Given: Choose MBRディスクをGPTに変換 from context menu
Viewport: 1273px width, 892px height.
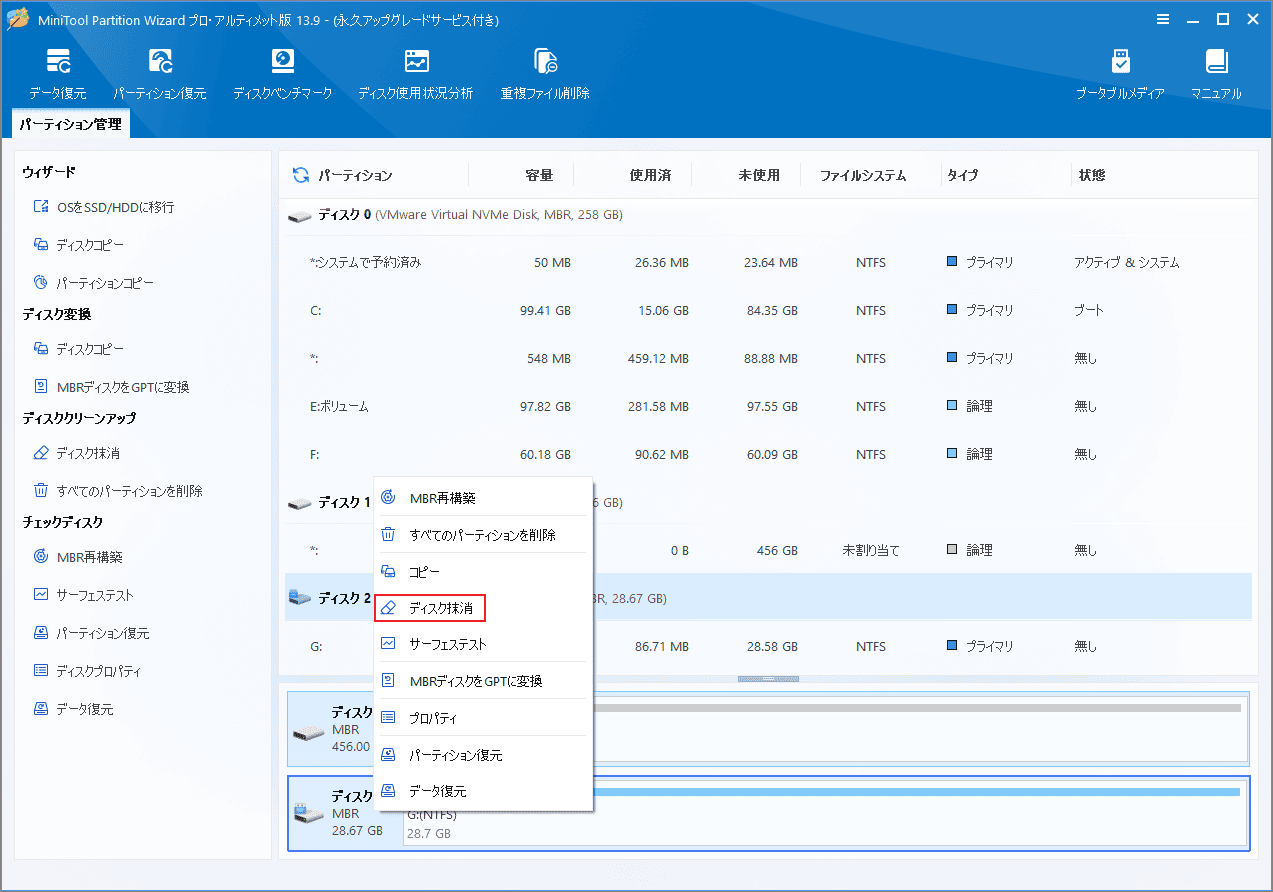Looking at the screenshot, I should (x=483, y=681).
